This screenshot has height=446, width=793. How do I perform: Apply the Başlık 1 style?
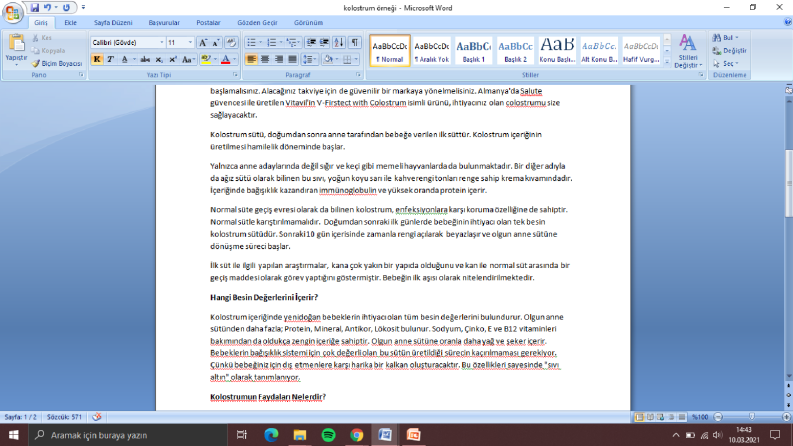pos(473,51)
